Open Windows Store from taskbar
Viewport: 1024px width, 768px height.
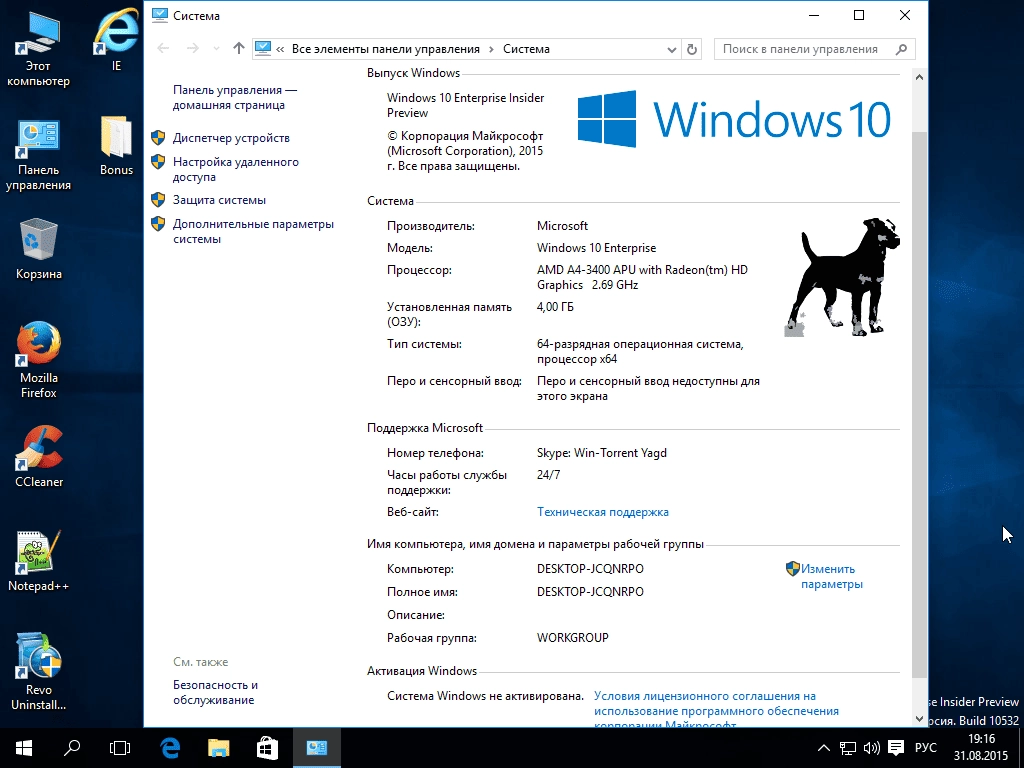[x=267, y=748]
